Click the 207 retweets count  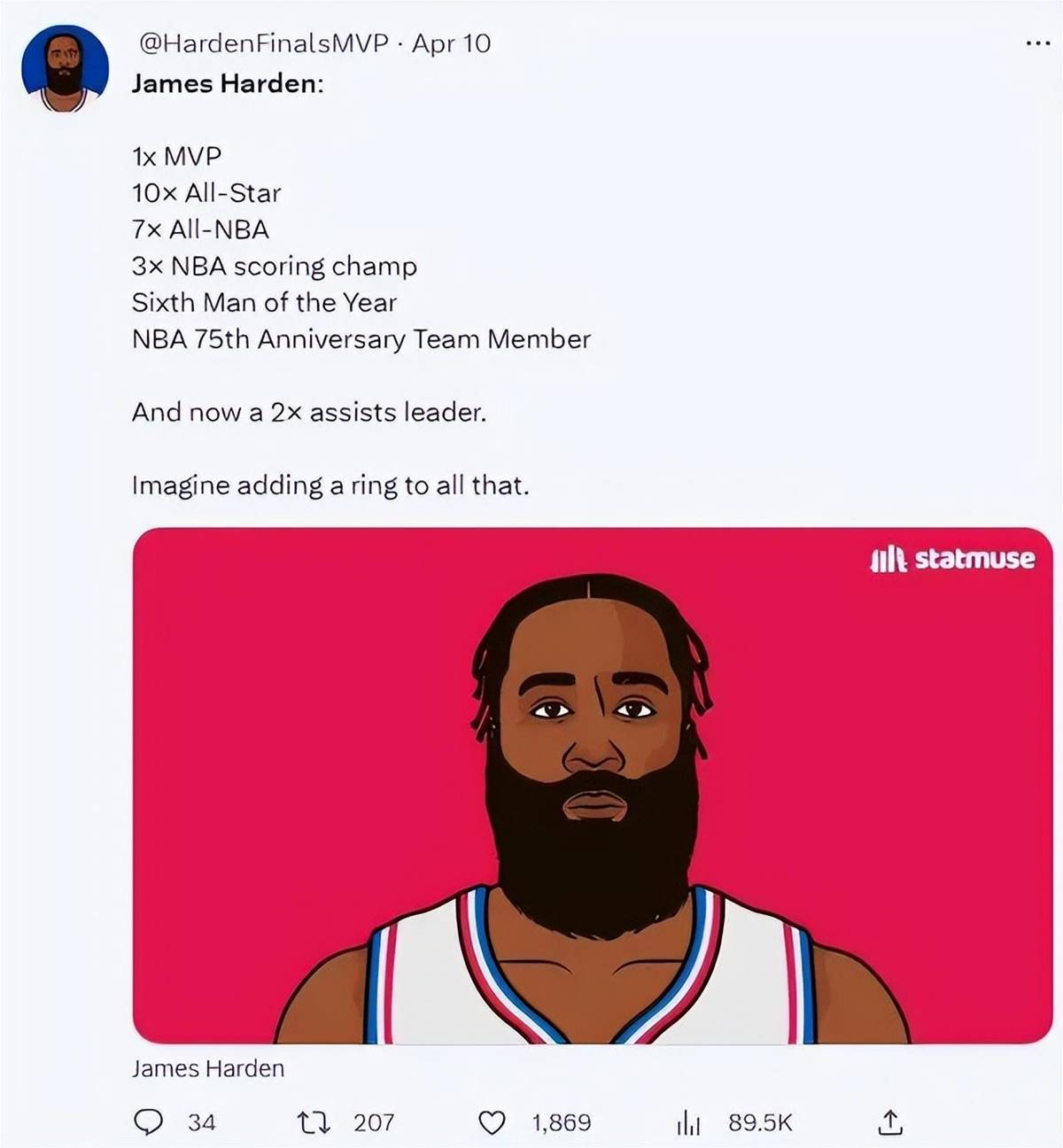pyautogui.click(x=374, y=1122)
